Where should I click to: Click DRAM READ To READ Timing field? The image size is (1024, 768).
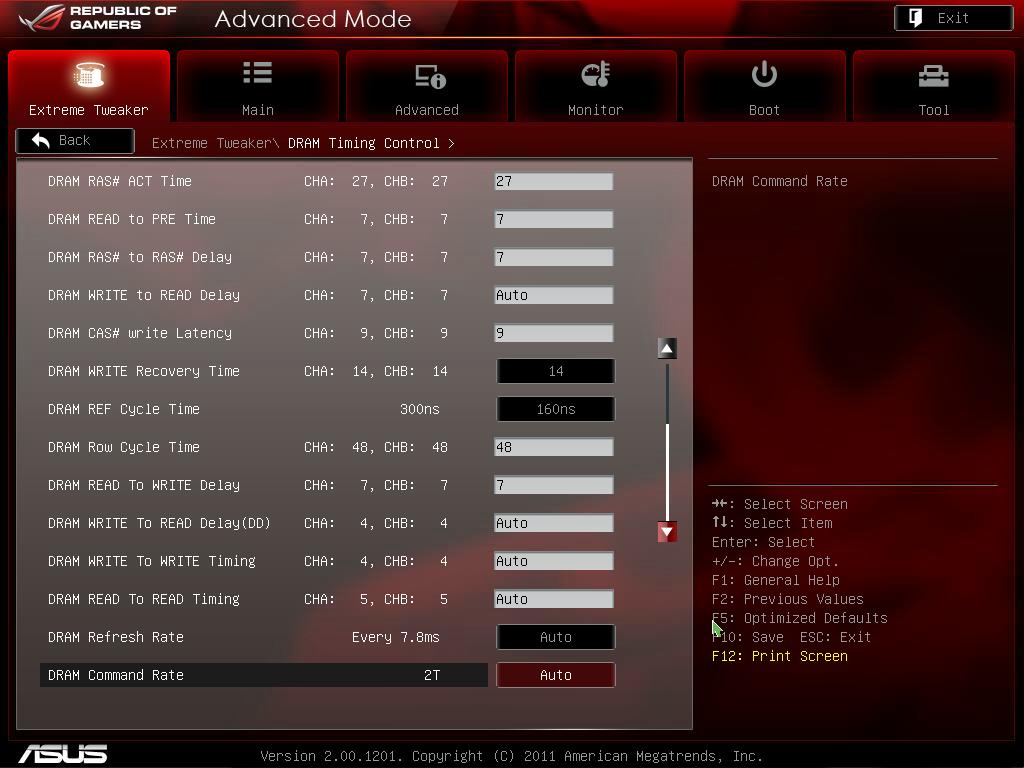pos(554,599)
